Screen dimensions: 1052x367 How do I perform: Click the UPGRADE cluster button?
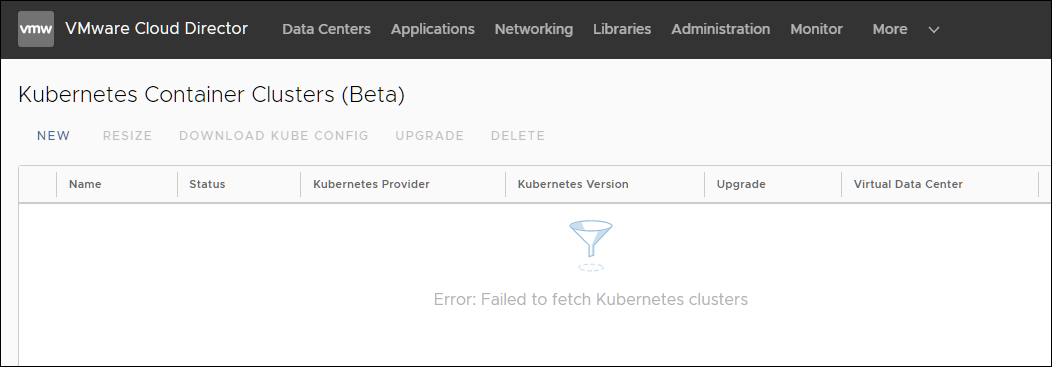tap(429, 136)
